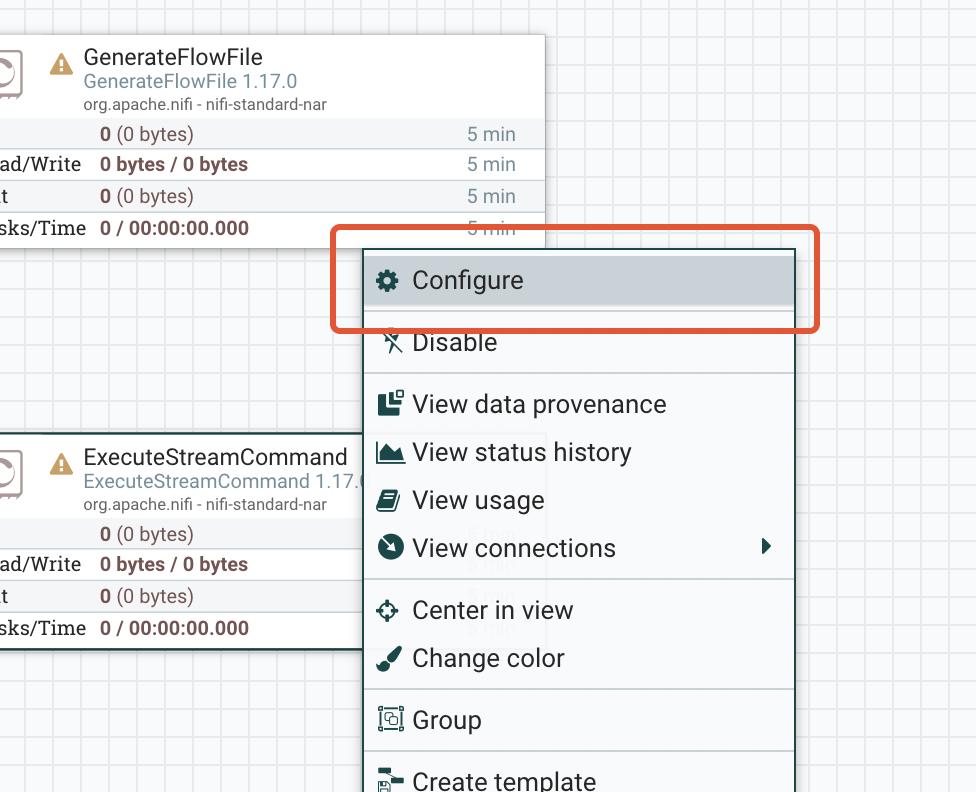This screenshot has width=976, height=792.
Task: Click the View usage book icon
Action: (389, 501)
